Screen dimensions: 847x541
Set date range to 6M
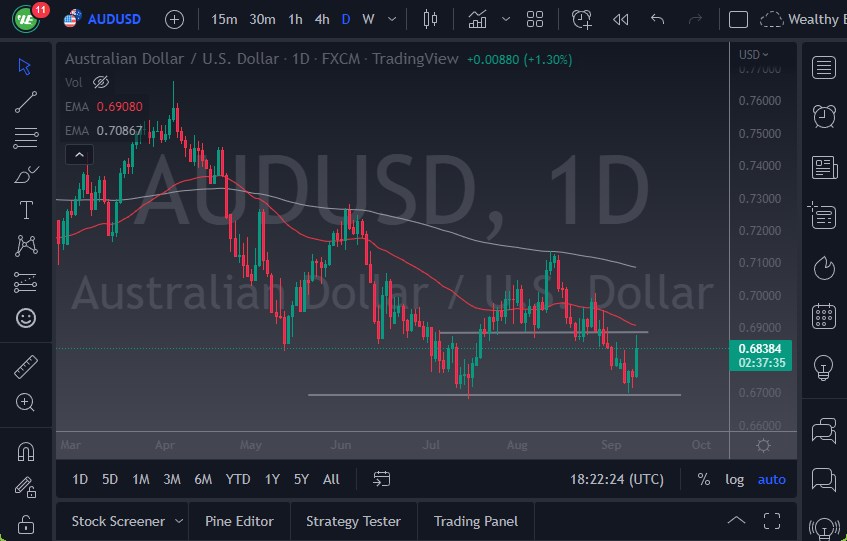(203, 479)
